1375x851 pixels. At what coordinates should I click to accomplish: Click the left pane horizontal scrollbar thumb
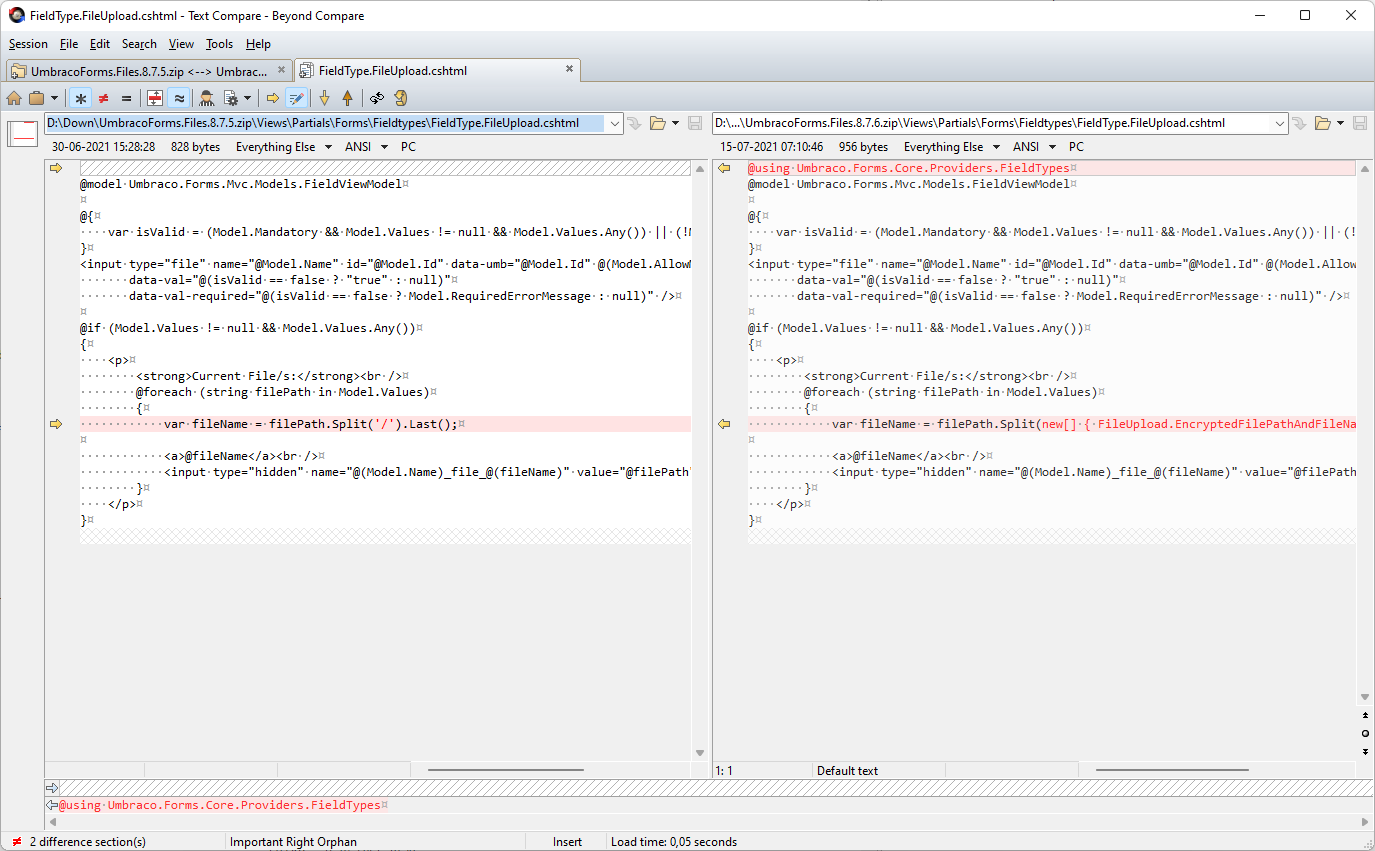[x=505, y=770]
